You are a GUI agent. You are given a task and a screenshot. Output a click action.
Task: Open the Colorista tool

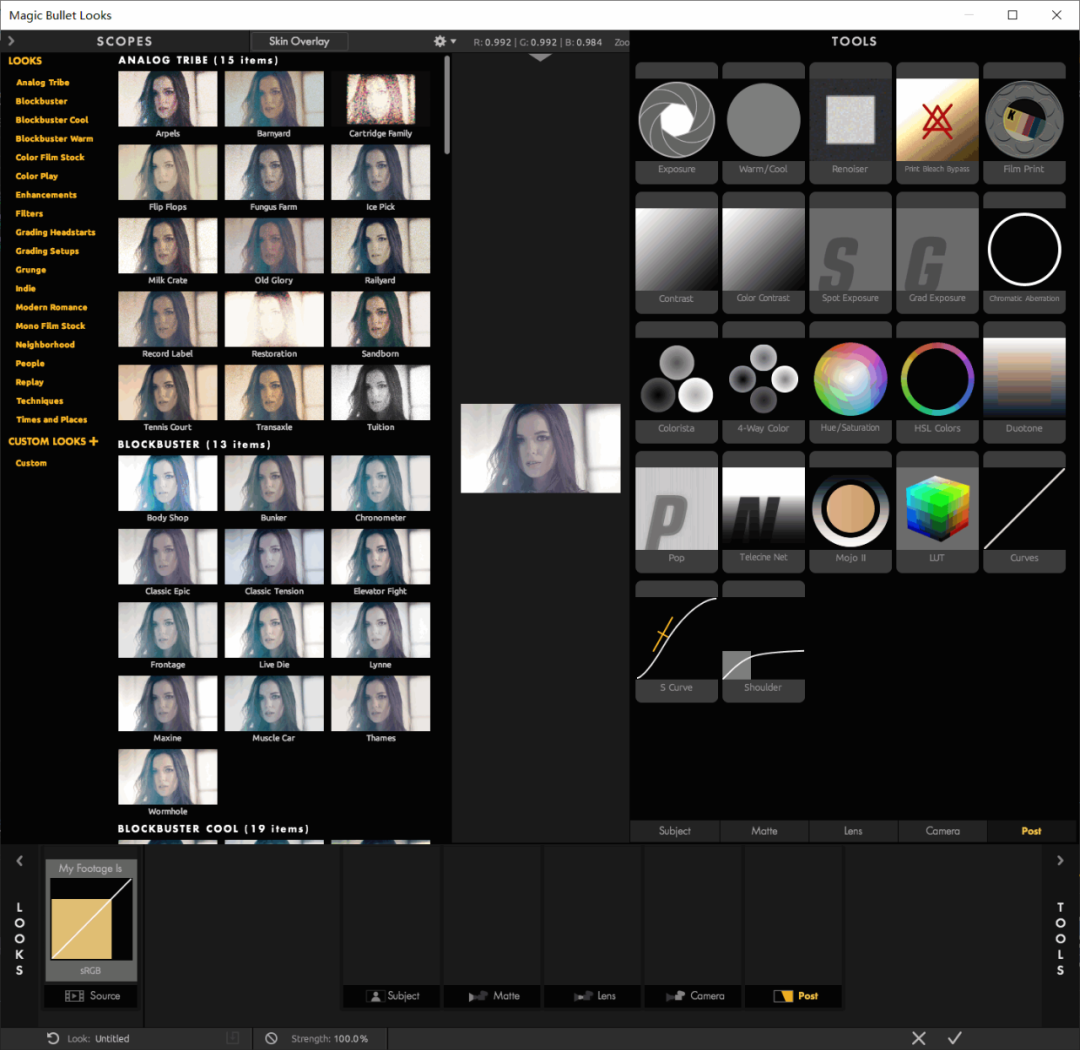pos(676,382)
